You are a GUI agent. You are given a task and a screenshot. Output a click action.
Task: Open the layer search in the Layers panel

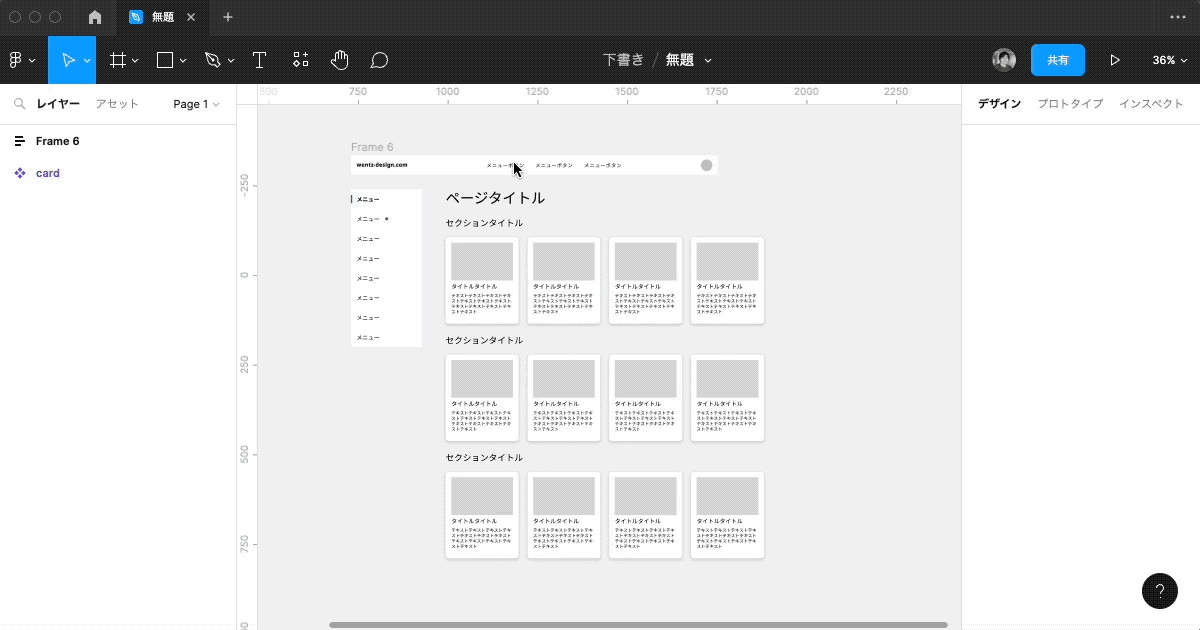(x=19, y=103)
